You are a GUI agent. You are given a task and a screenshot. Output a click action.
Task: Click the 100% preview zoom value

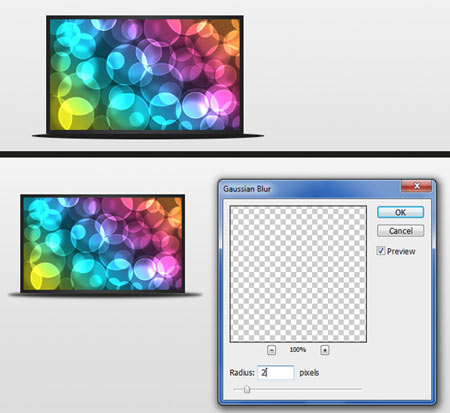298,350
